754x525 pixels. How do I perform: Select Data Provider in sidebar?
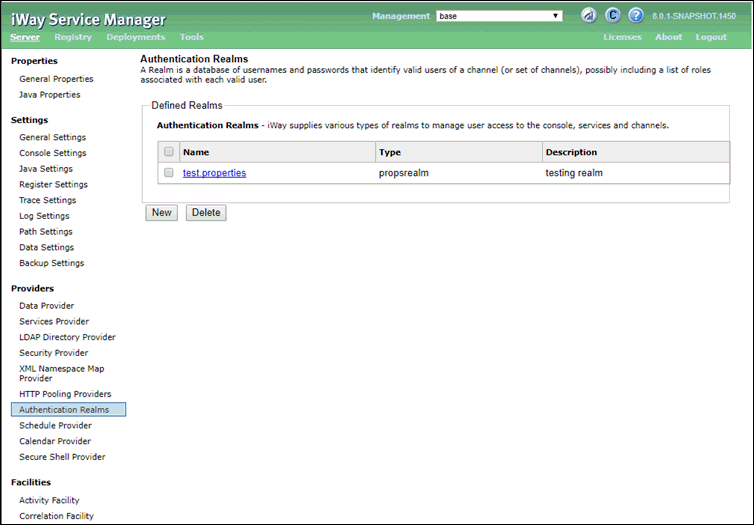(x=47, y=306)
